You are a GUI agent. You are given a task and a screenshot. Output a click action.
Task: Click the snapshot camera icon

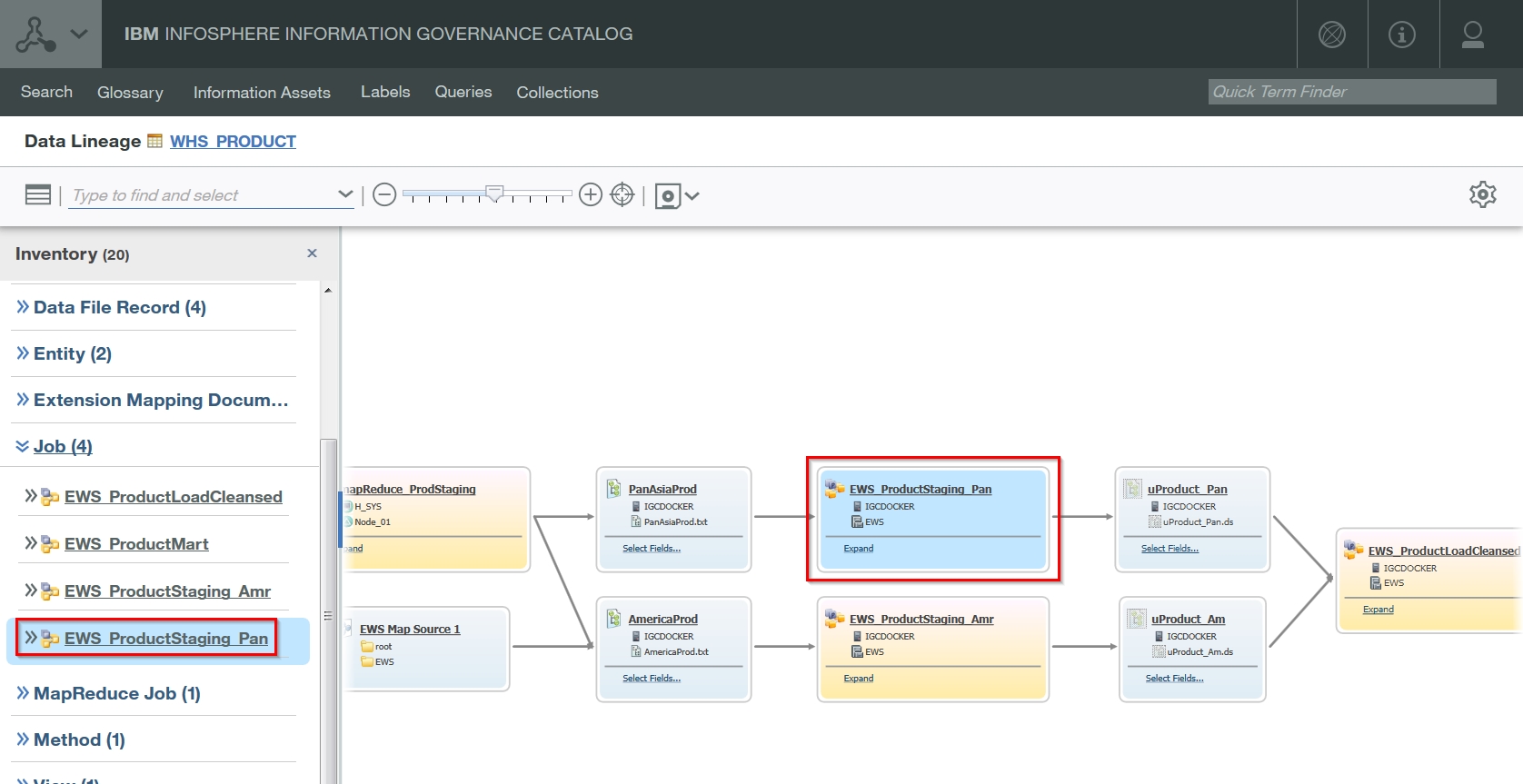[668, 196]
